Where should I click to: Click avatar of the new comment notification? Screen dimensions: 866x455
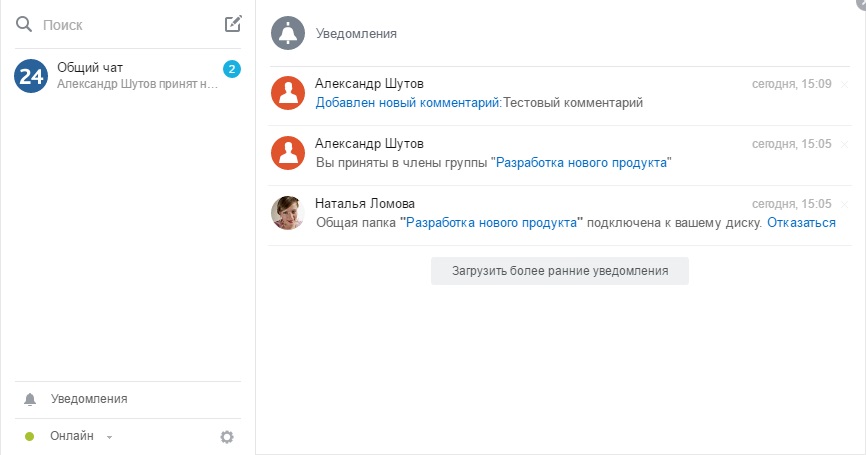tap(288, 93)
